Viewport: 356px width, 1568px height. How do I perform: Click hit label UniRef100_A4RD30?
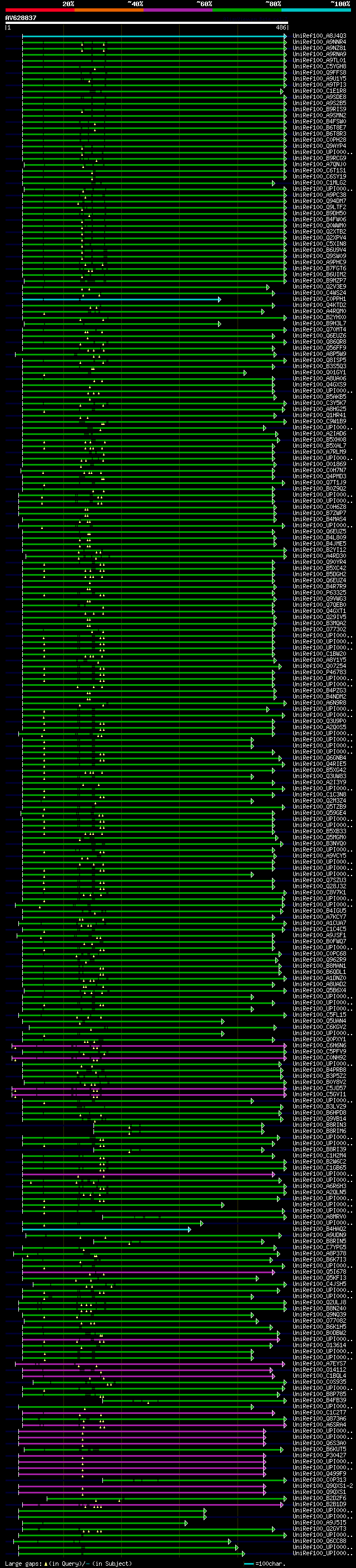(x=319, y=556)
